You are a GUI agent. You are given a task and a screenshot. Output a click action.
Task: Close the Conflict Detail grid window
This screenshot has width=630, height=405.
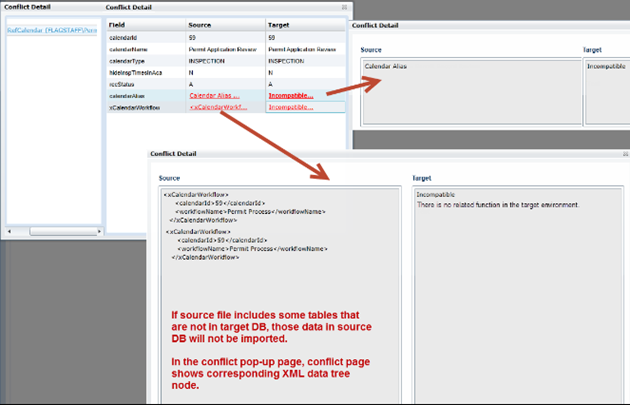point(343,7)
